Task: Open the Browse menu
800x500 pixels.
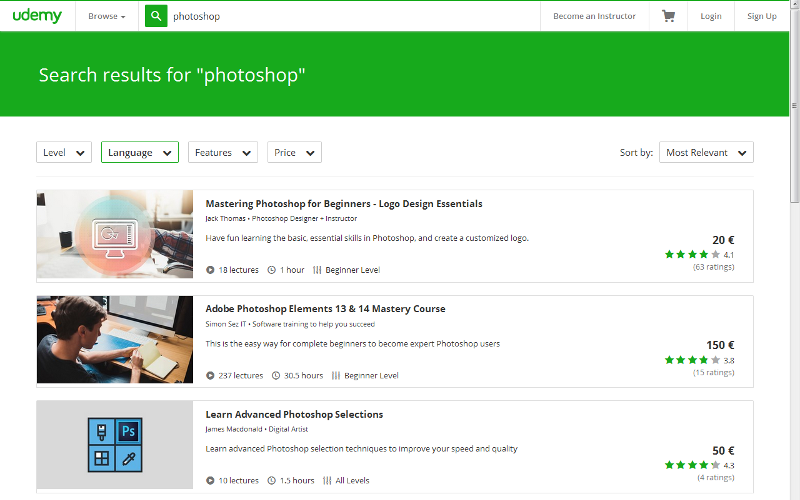Action: [x=106, y=16]
